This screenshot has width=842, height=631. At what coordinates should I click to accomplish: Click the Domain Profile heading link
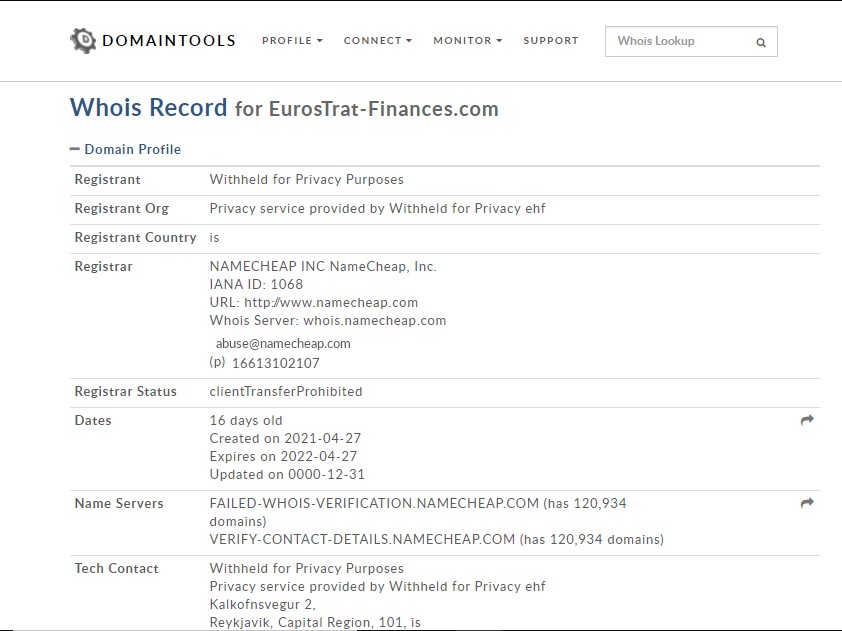click(x=132, y=148)
